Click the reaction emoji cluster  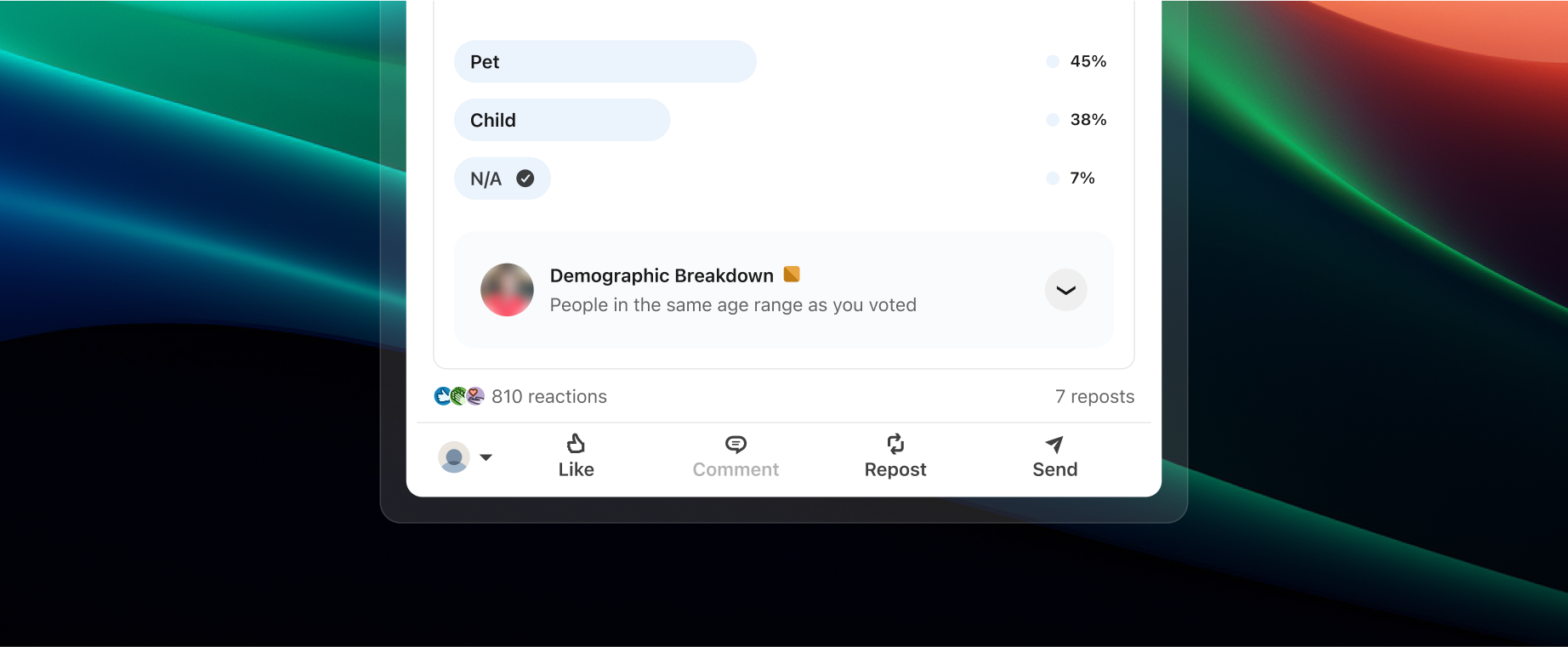[459, 396]
